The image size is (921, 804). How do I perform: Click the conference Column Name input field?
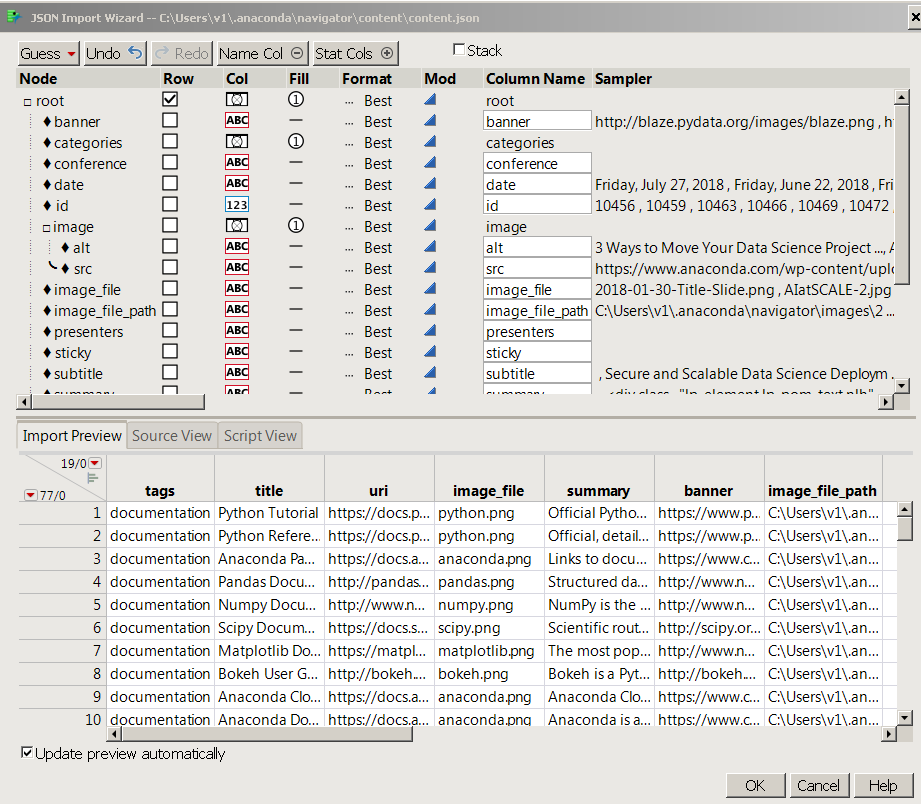coord(537,163)
